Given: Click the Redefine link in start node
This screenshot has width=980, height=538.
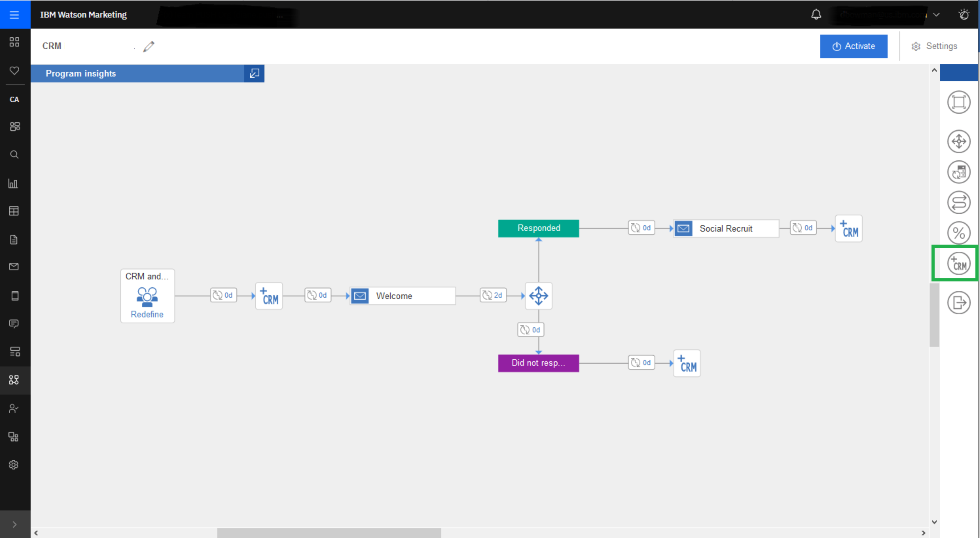Looking at the screenshot, I should pos(147,314).
